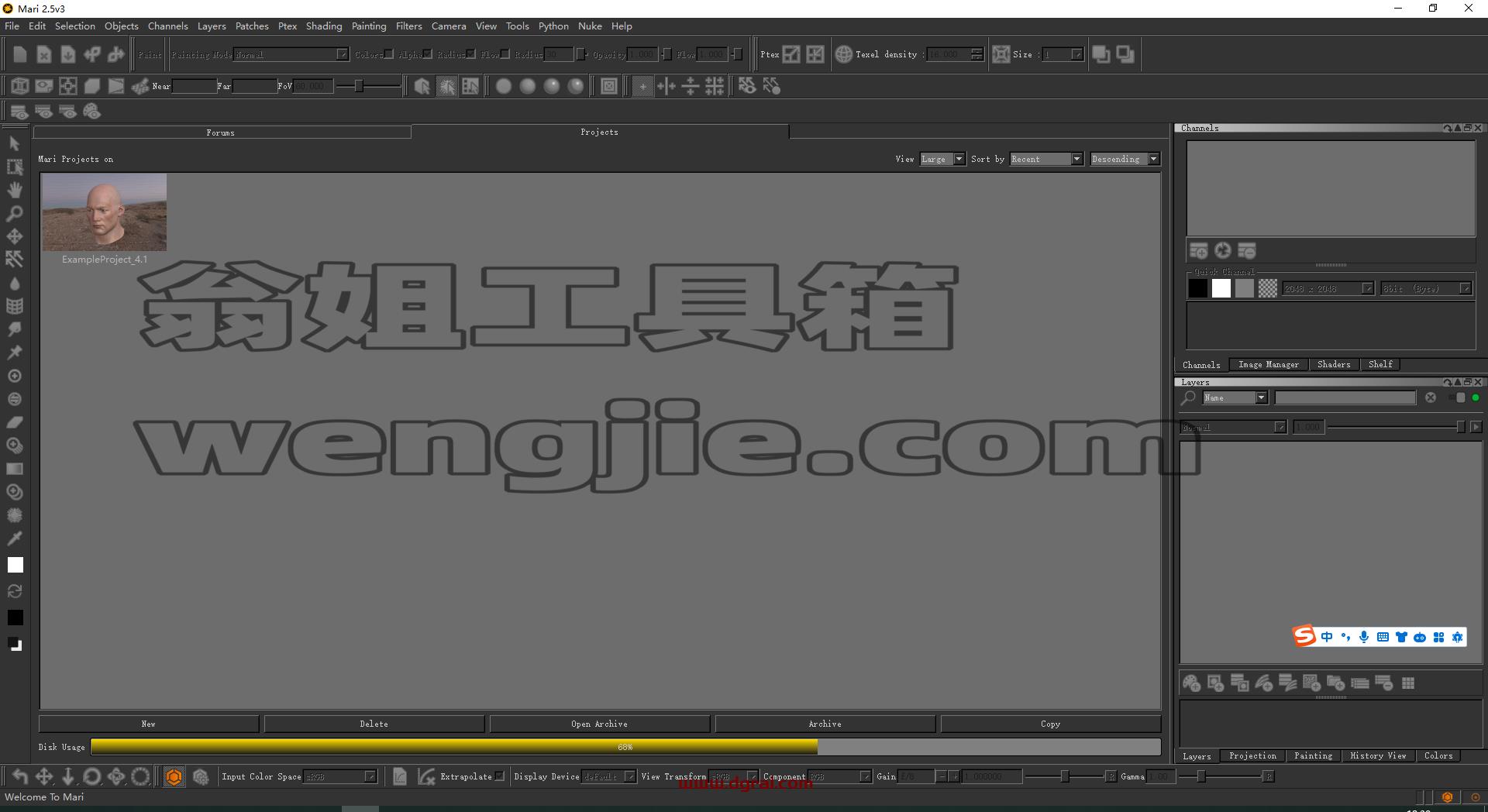
Task: Open the Layers Name filter dropdown
Action: (x=1235, y=397)
